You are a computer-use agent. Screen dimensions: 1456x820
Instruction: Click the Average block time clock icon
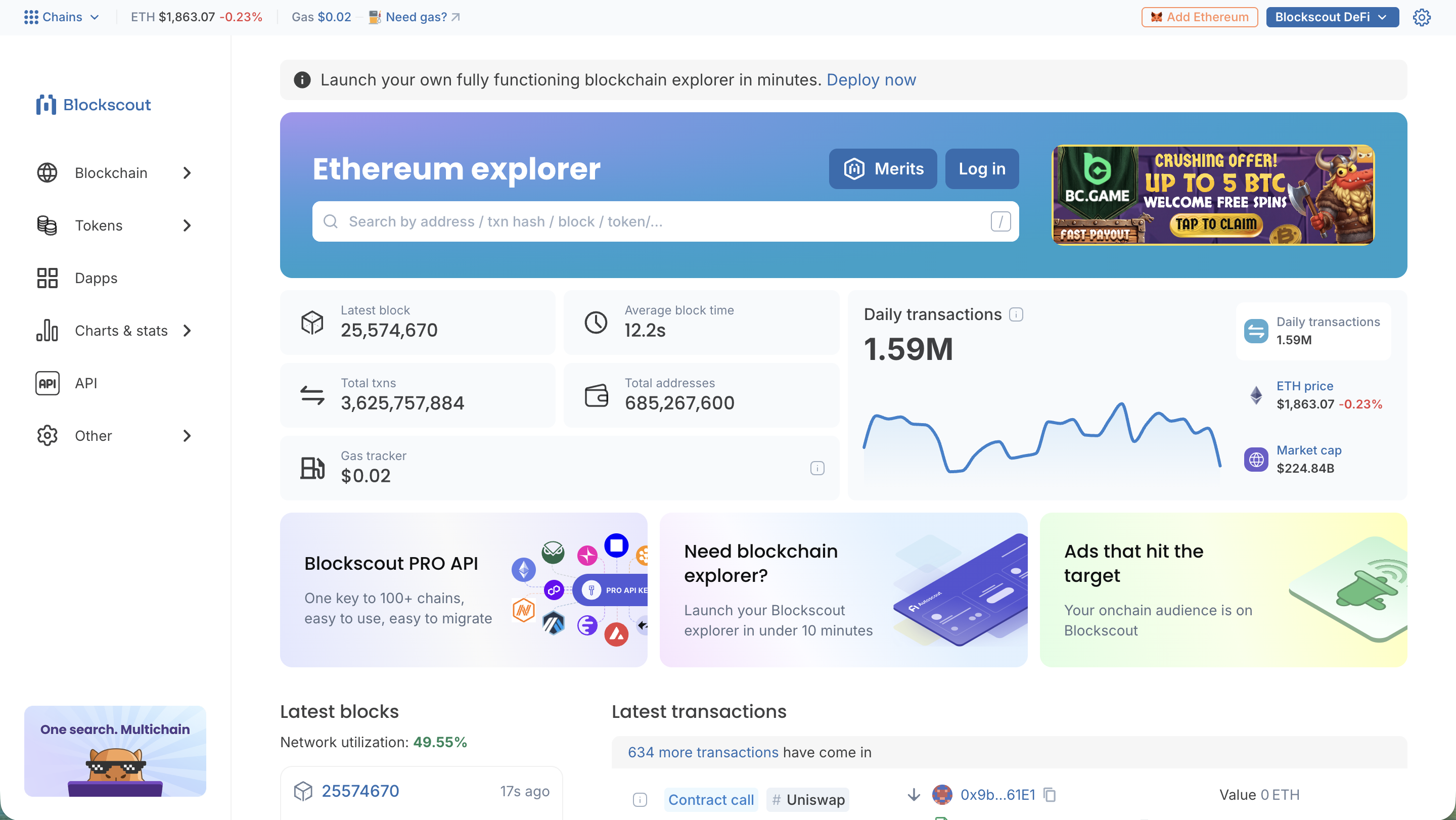[596, 322]
